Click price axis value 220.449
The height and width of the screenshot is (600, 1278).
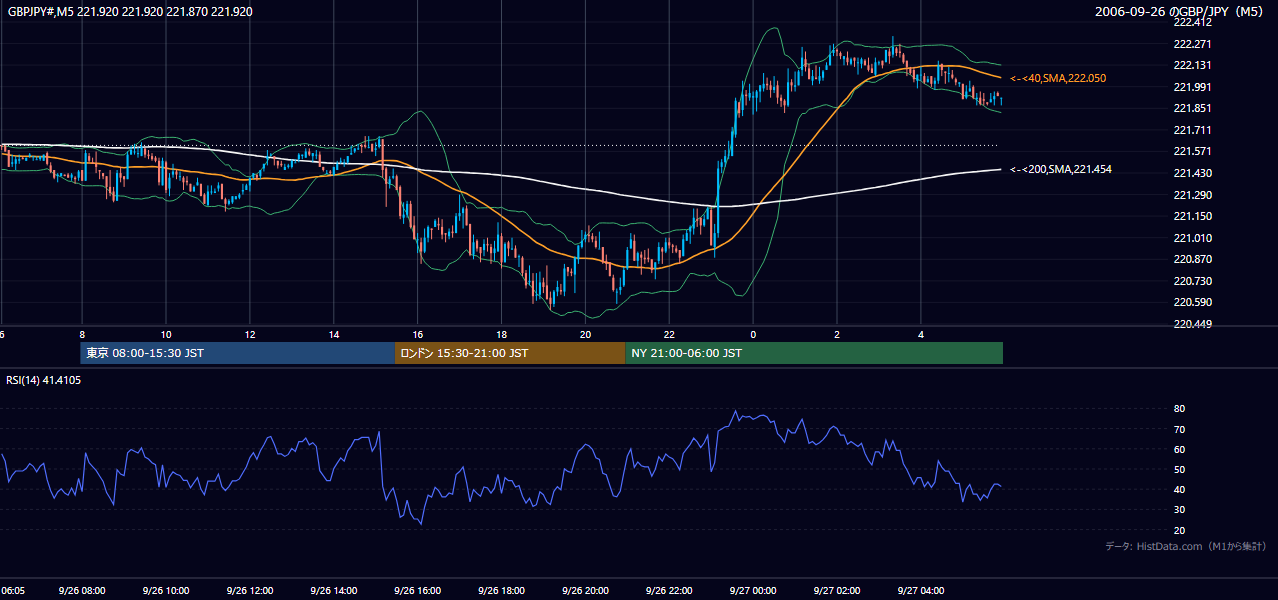1193,324
